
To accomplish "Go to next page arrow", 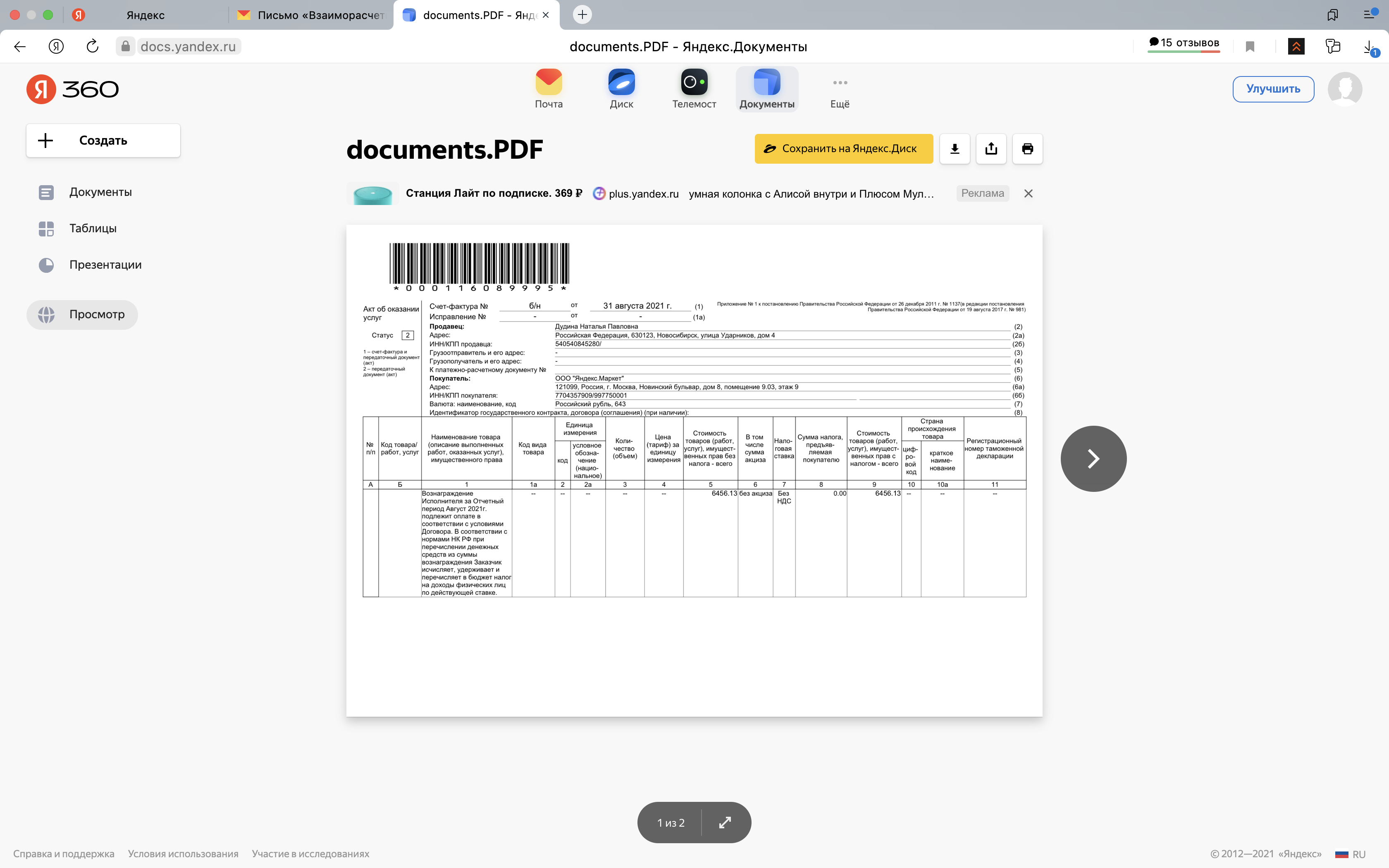I will pos(1093,459).
